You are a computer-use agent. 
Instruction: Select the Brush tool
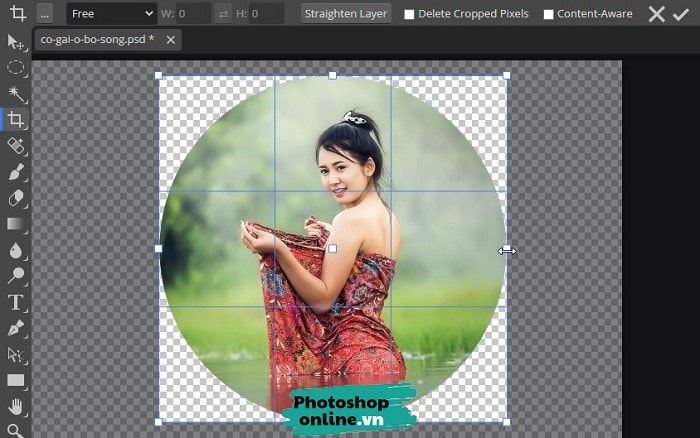16,172
